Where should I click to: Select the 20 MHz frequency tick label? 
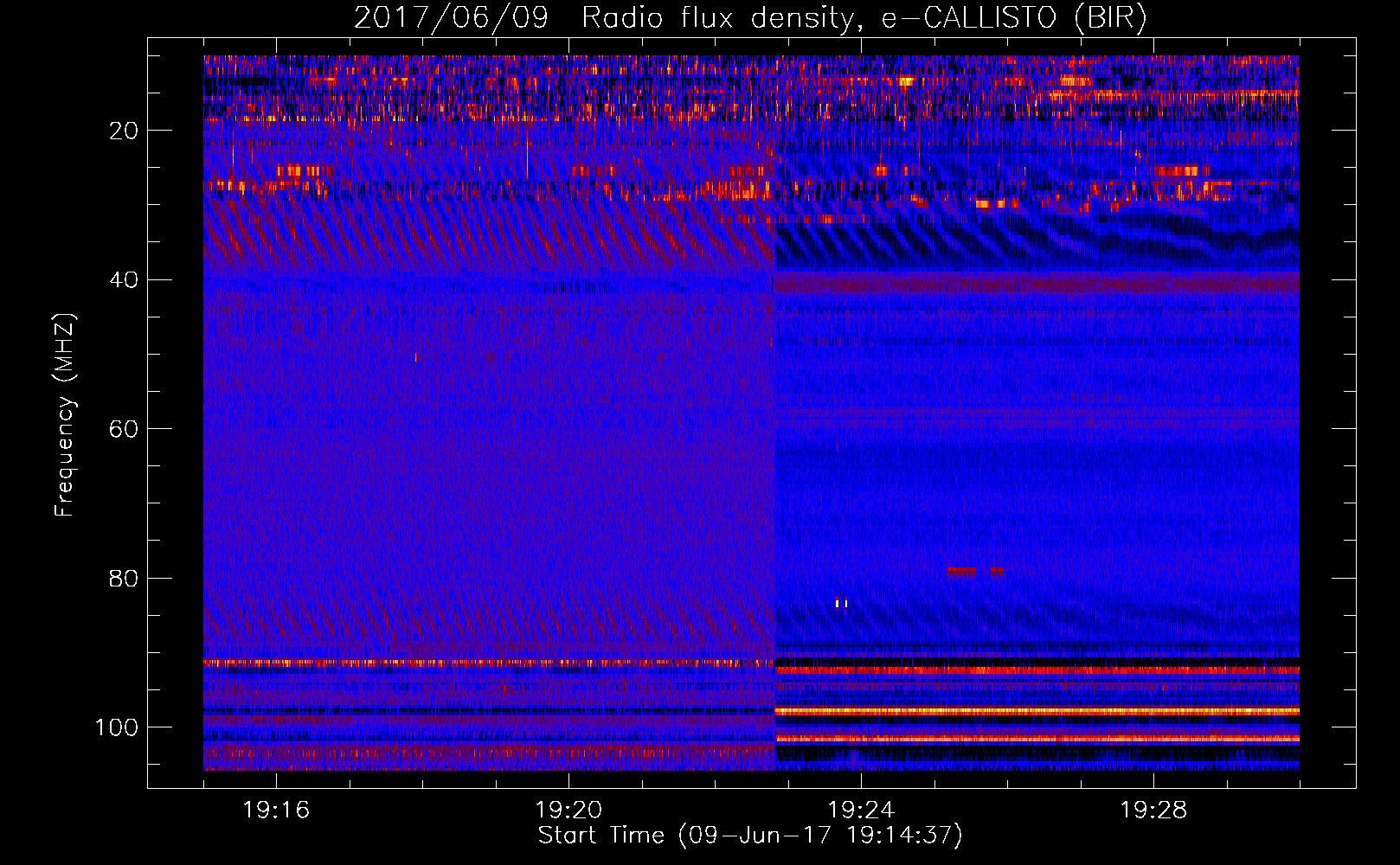pos(125,131)
